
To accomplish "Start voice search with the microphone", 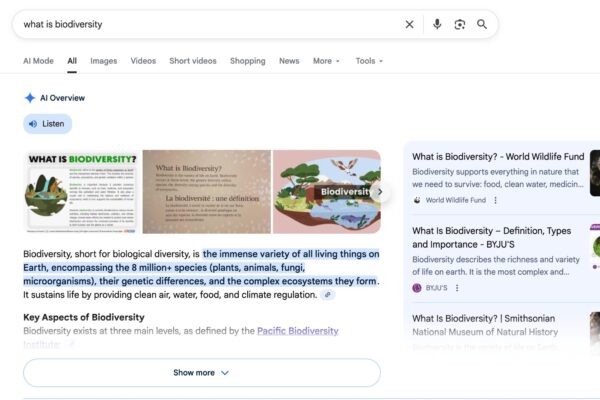I will [437, 24].
